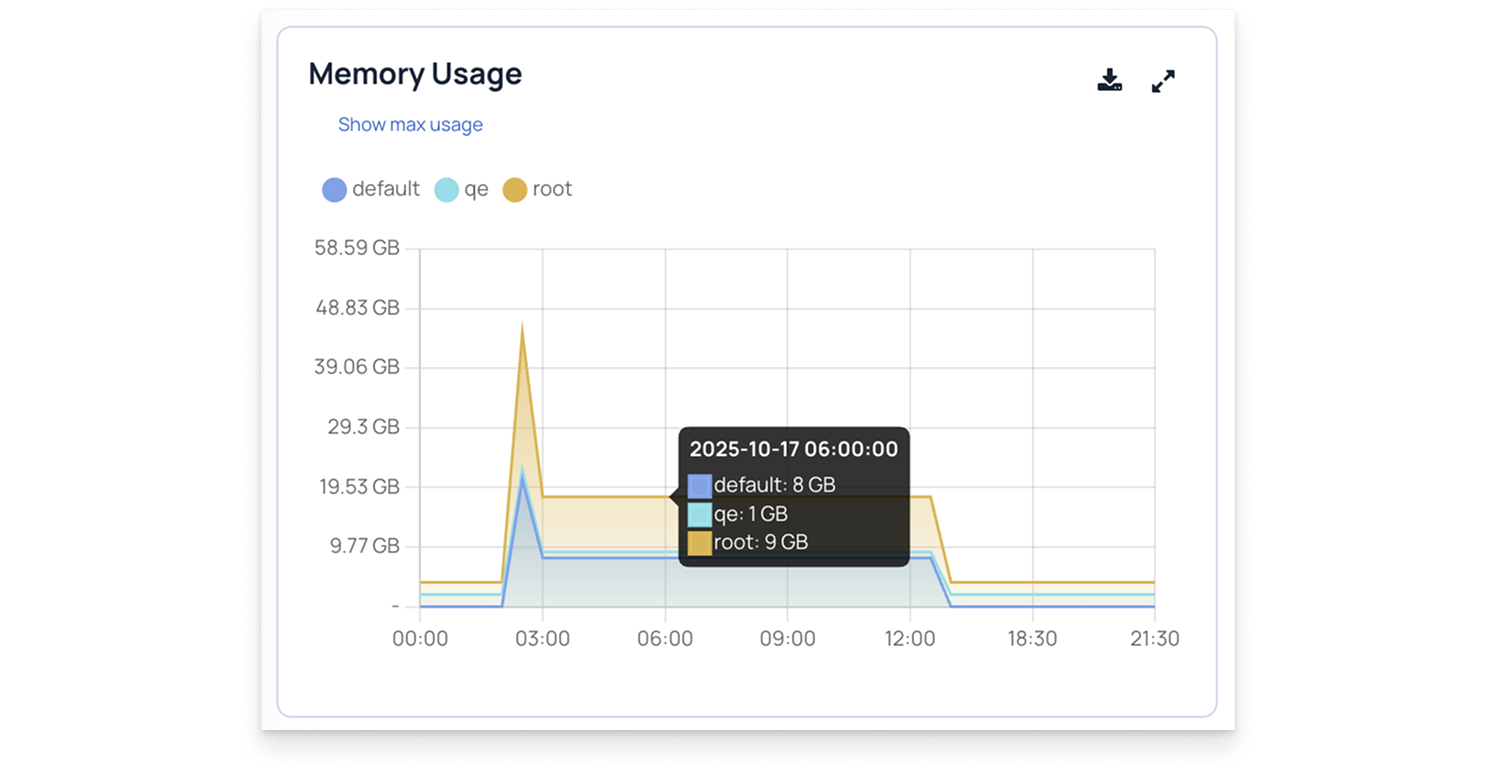Click the 21:30 x-axis time label
The image size is (1494, 774).
1155,638
